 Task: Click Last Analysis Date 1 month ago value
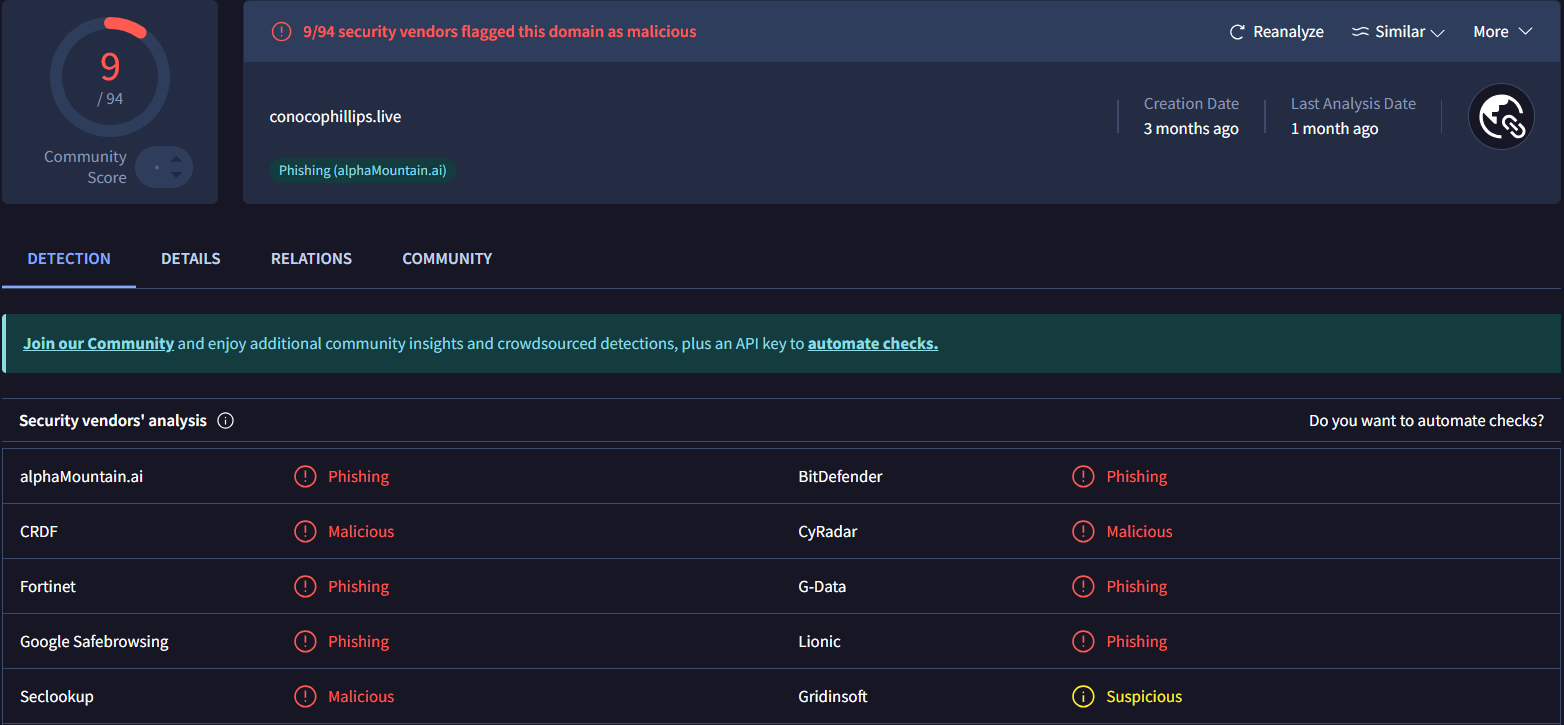[1334, 129]
